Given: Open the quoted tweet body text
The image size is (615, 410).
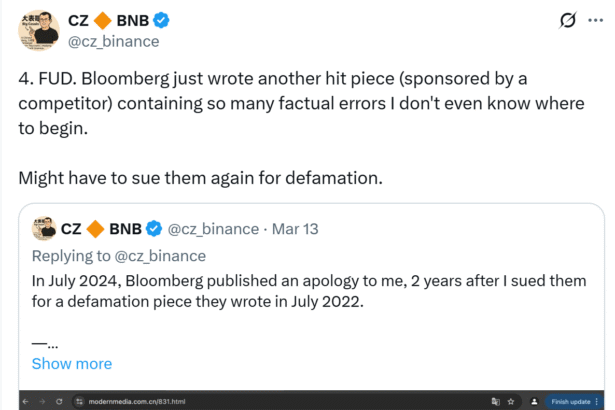Looking at the screenshot, I should click(300, 290).
